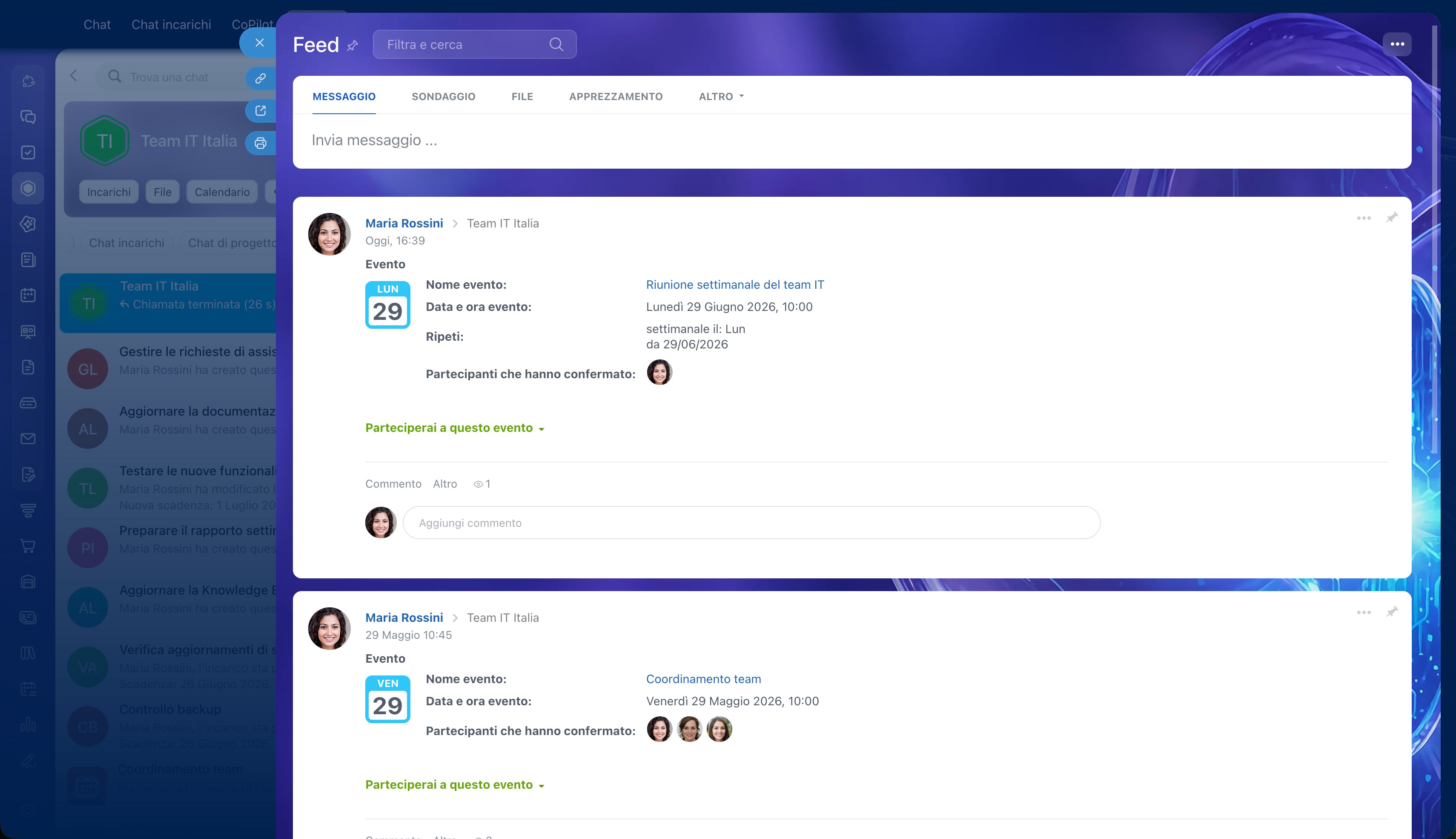Click the Invia messaggio text area
The width and height of the screenshot is (1456, 839).
[x=851, y=140]
